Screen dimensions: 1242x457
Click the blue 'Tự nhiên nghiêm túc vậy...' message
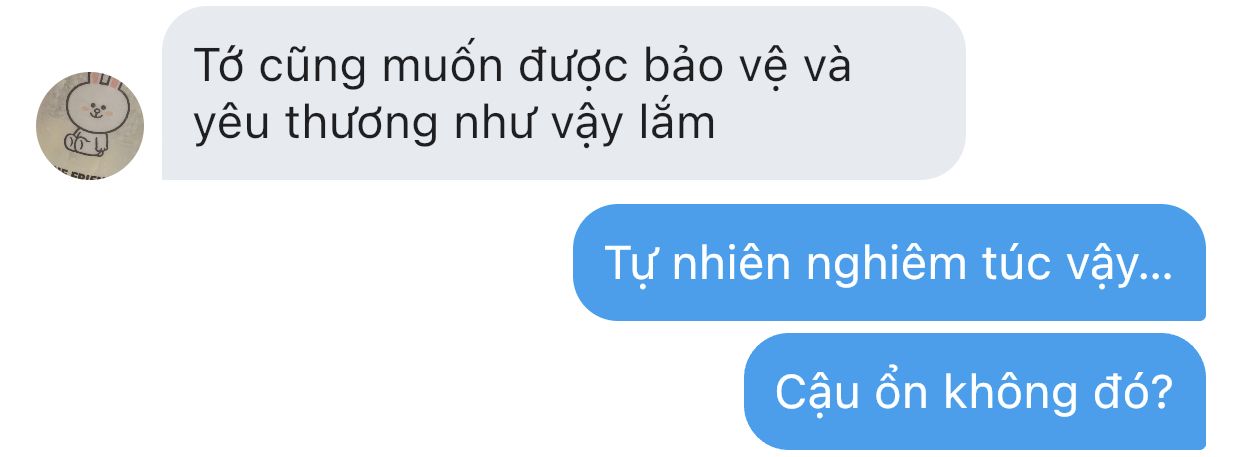889,262
